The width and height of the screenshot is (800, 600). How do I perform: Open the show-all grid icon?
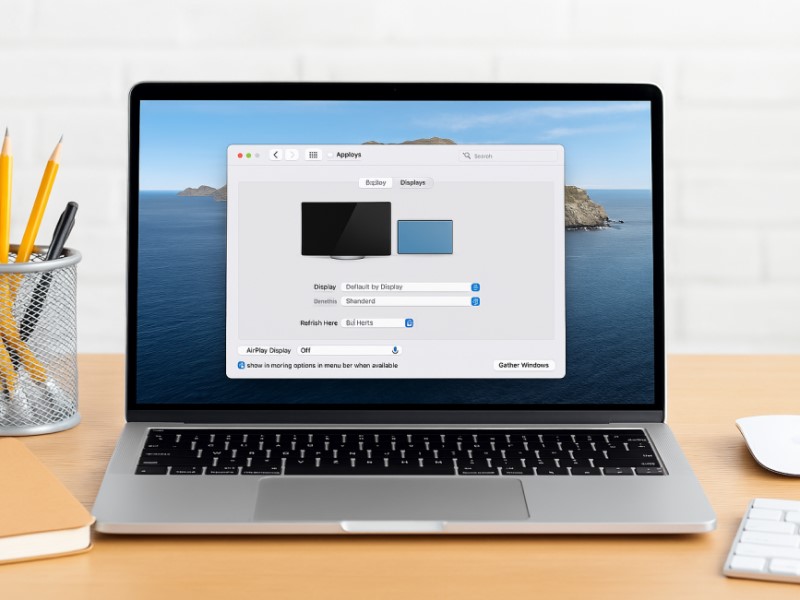pyautogui.click(x=313, y=155)
